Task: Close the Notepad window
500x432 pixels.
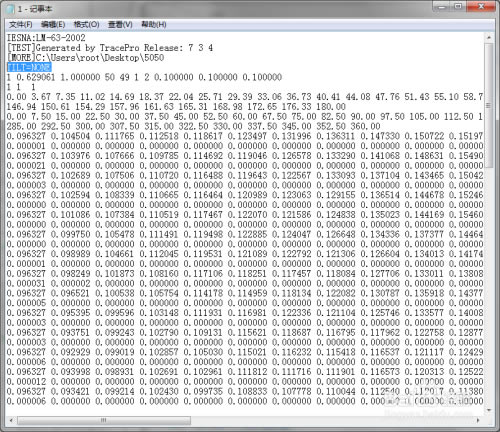Action: pyautogui.click(x=481, y=7)
